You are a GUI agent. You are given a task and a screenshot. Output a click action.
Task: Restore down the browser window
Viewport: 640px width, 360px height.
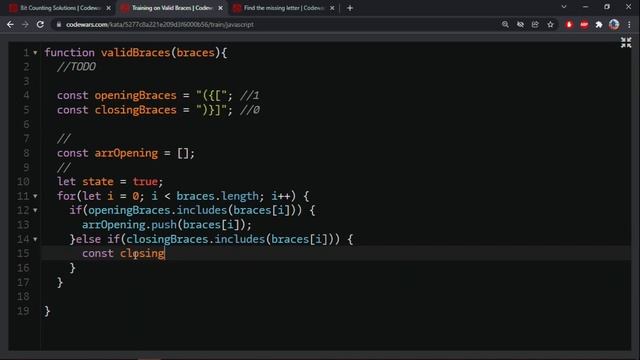(607, 7)
